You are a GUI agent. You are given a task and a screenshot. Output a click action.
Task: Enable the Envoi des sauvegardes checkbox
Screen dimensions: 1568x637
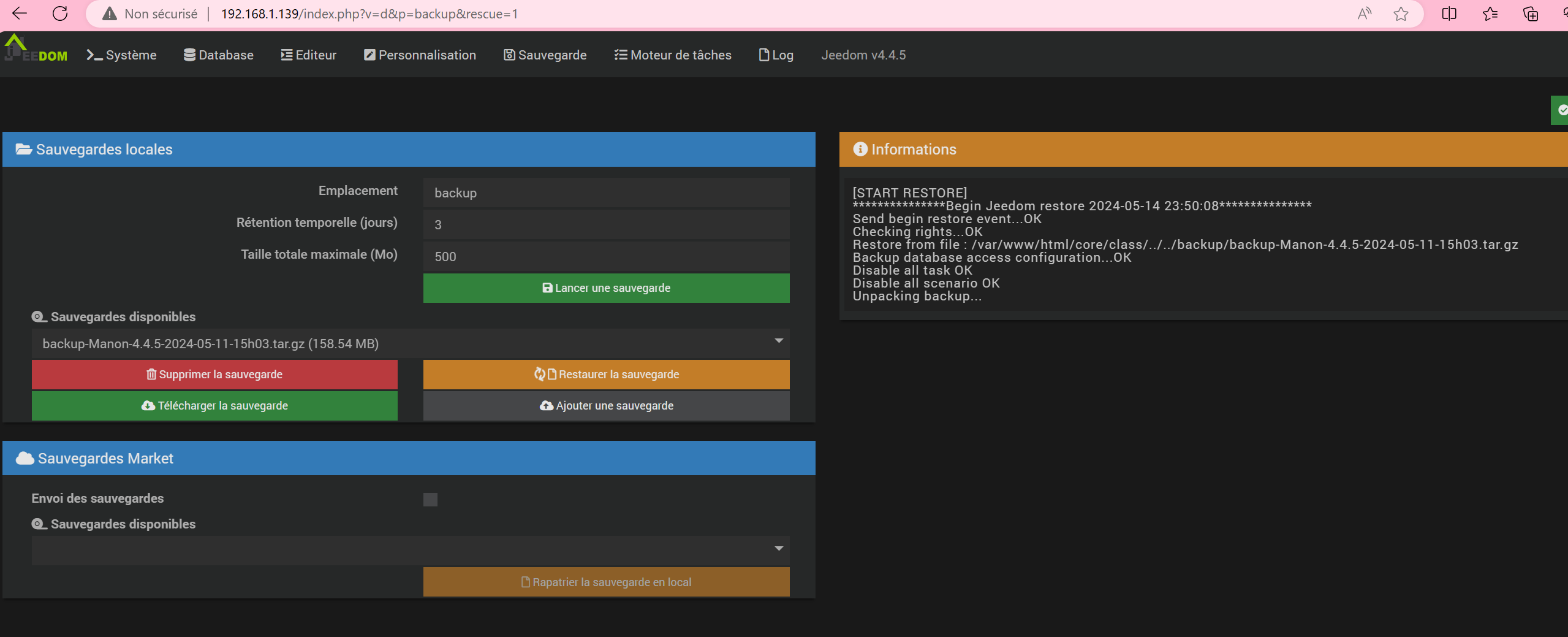click(430, 500)
